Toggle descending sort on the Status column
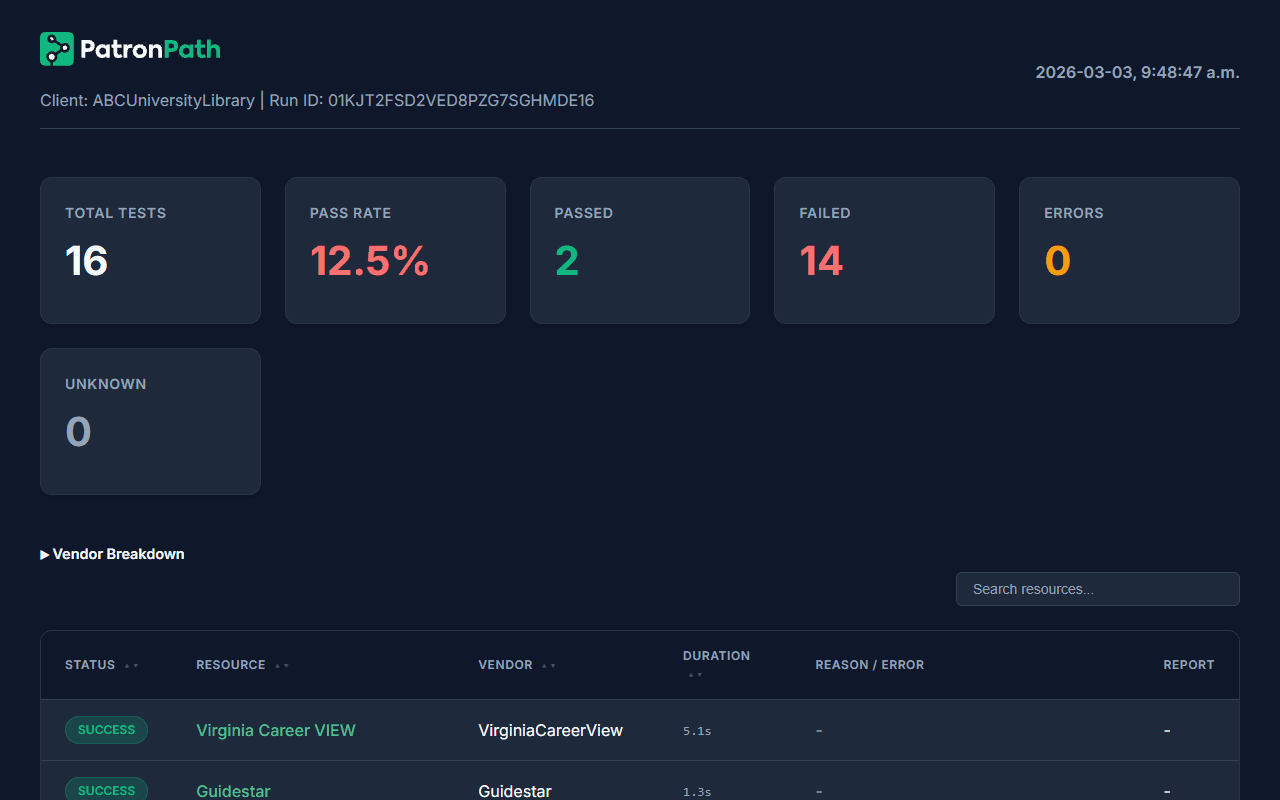 tap(135, 665)
